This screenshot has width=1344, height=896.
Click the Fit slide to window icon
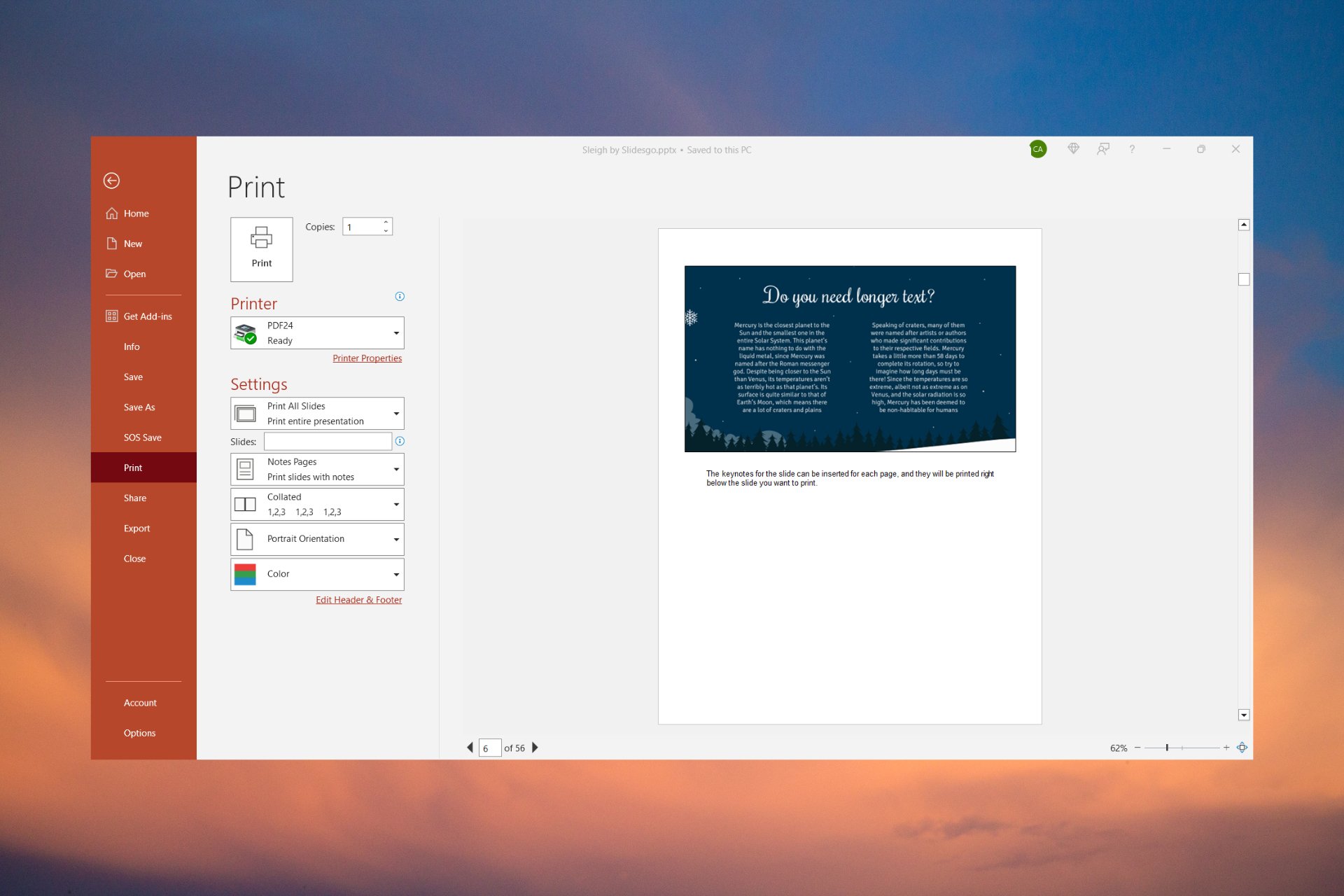[1242, 748]
